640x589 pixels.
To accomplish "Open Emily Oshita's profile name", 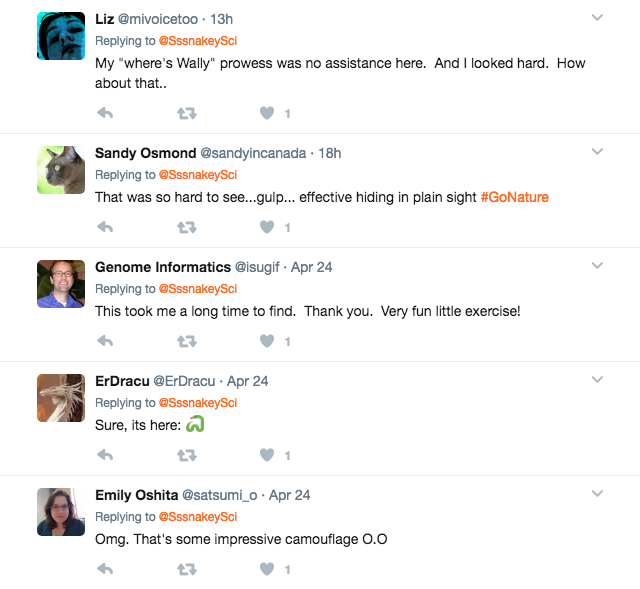I will [135, 495].
